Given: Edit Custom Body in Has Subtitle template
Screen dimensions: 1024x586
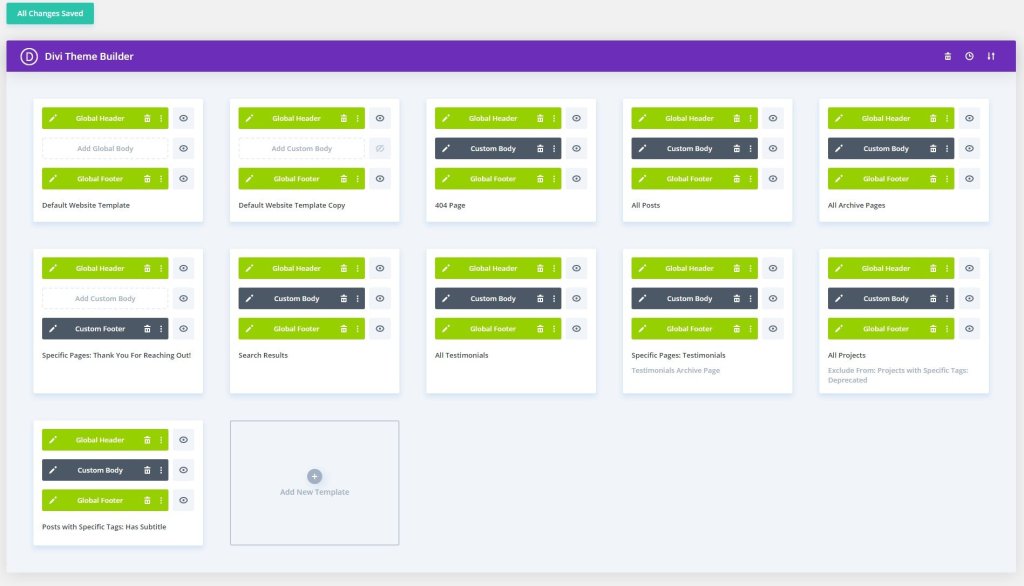Looking at the screenshot, I should coord(53,470).
